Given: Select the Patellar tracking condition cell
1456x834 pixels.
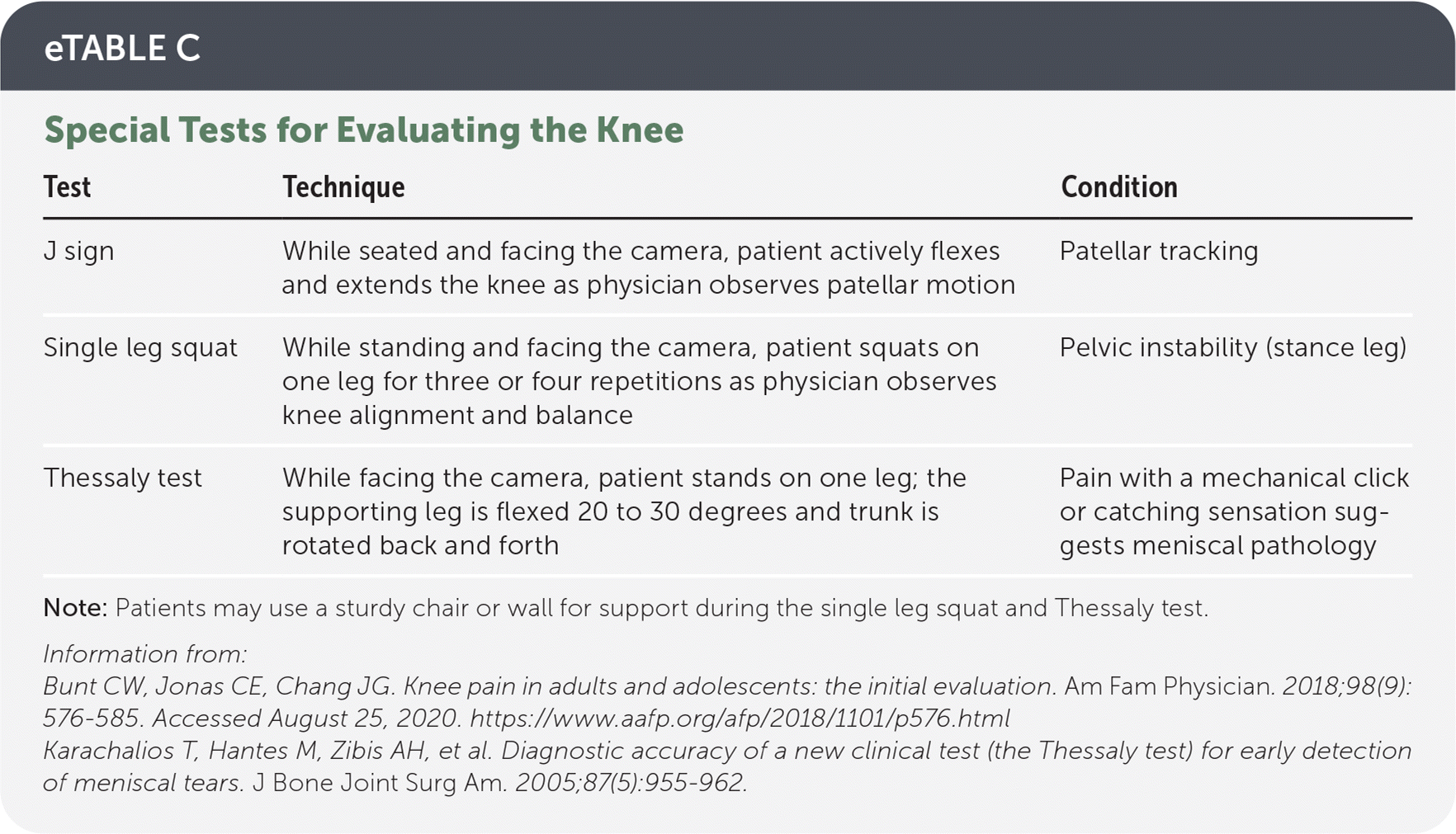Looking at the screenshot, I should coord(1158,251).
